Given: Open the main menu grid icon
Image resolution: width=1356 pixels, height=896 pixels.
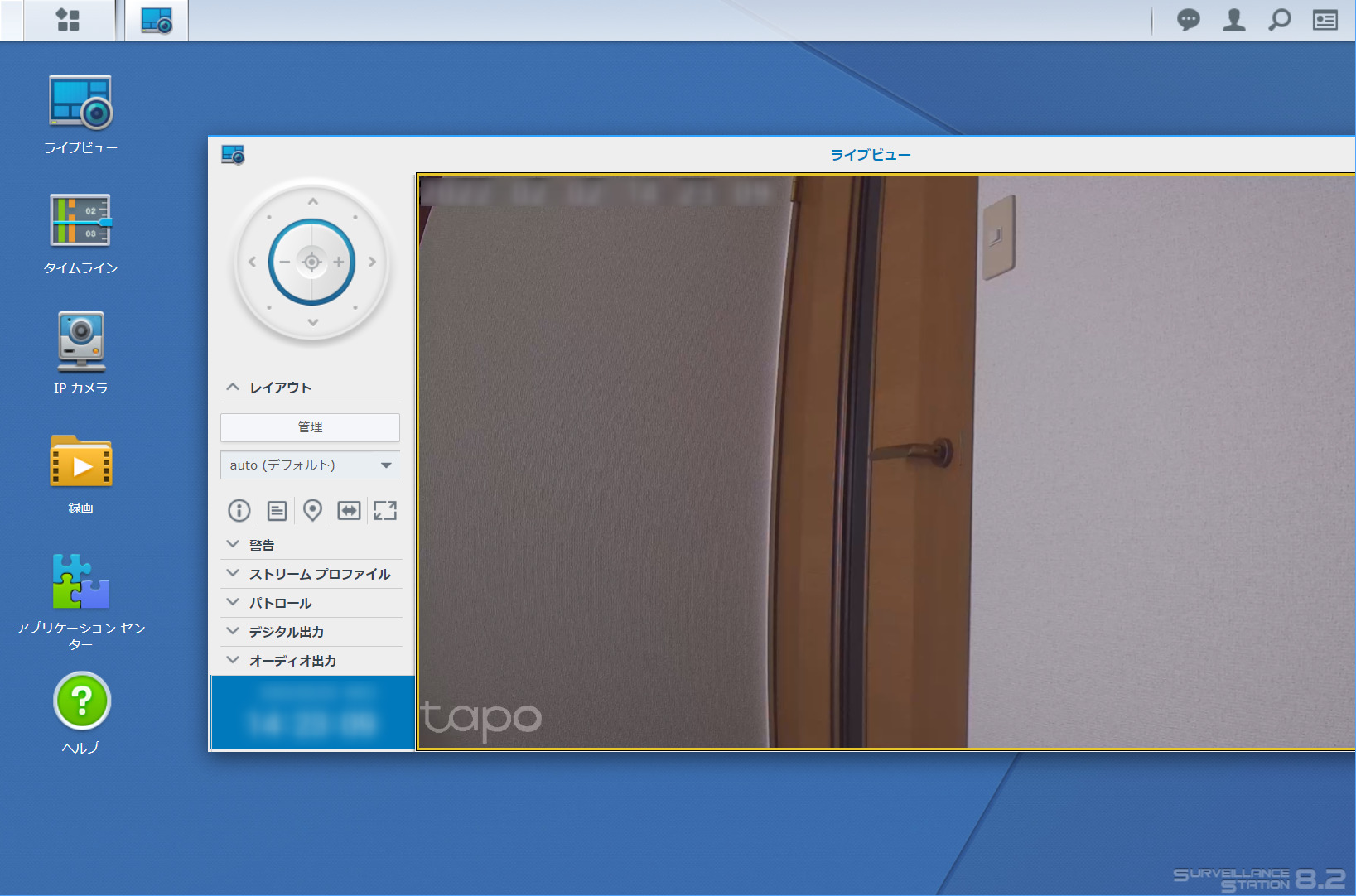Looking at the screenshot, I should coord(69,20).
